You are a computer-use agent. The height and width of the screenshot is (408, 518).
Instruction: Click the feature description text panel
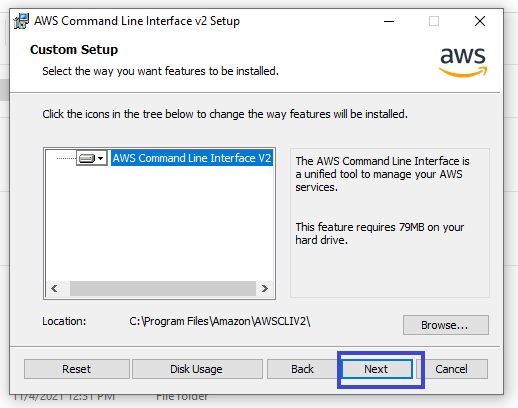390,223
